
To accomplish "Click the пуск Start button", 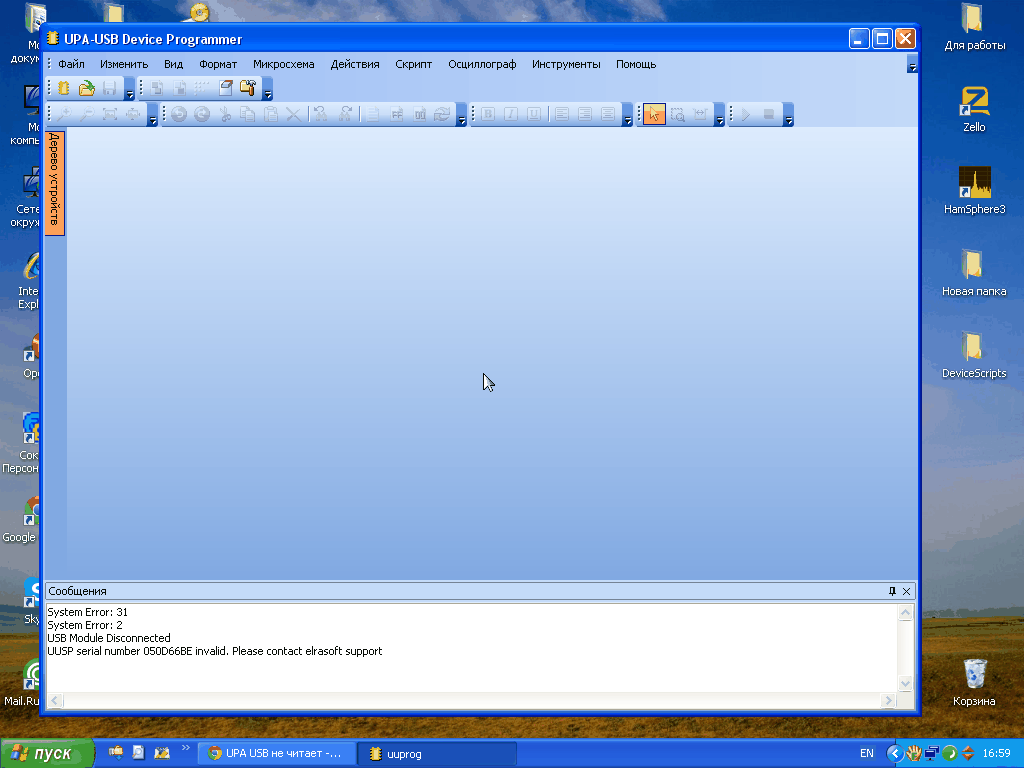I will point(47,754).
